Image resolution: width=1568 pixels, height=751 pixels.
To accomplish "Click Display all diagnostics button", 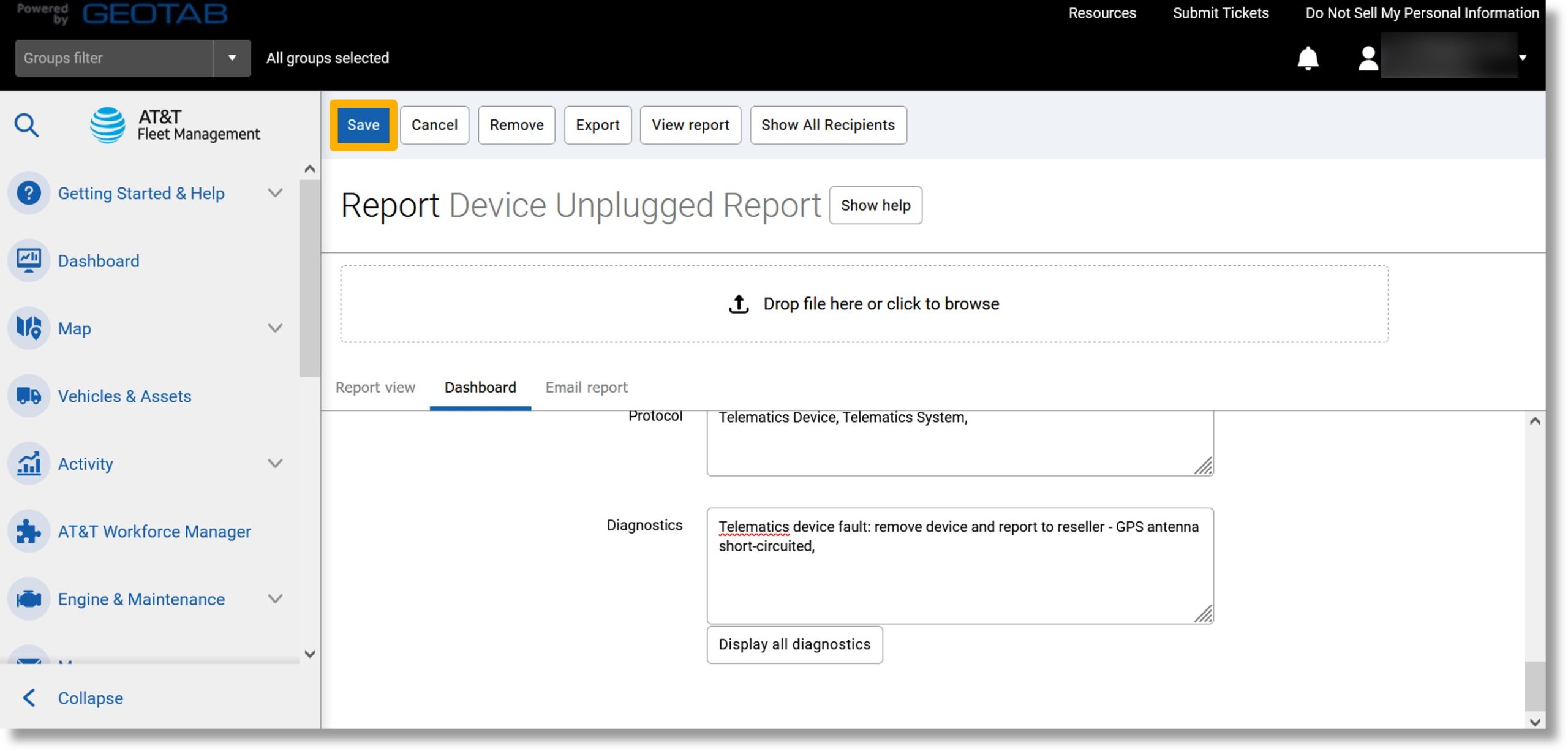I will coord(794,644).
